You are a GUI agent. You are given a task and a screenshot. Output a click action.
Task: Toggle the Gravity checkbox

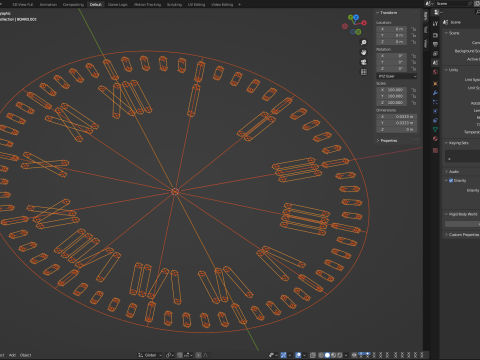(451, 180)
